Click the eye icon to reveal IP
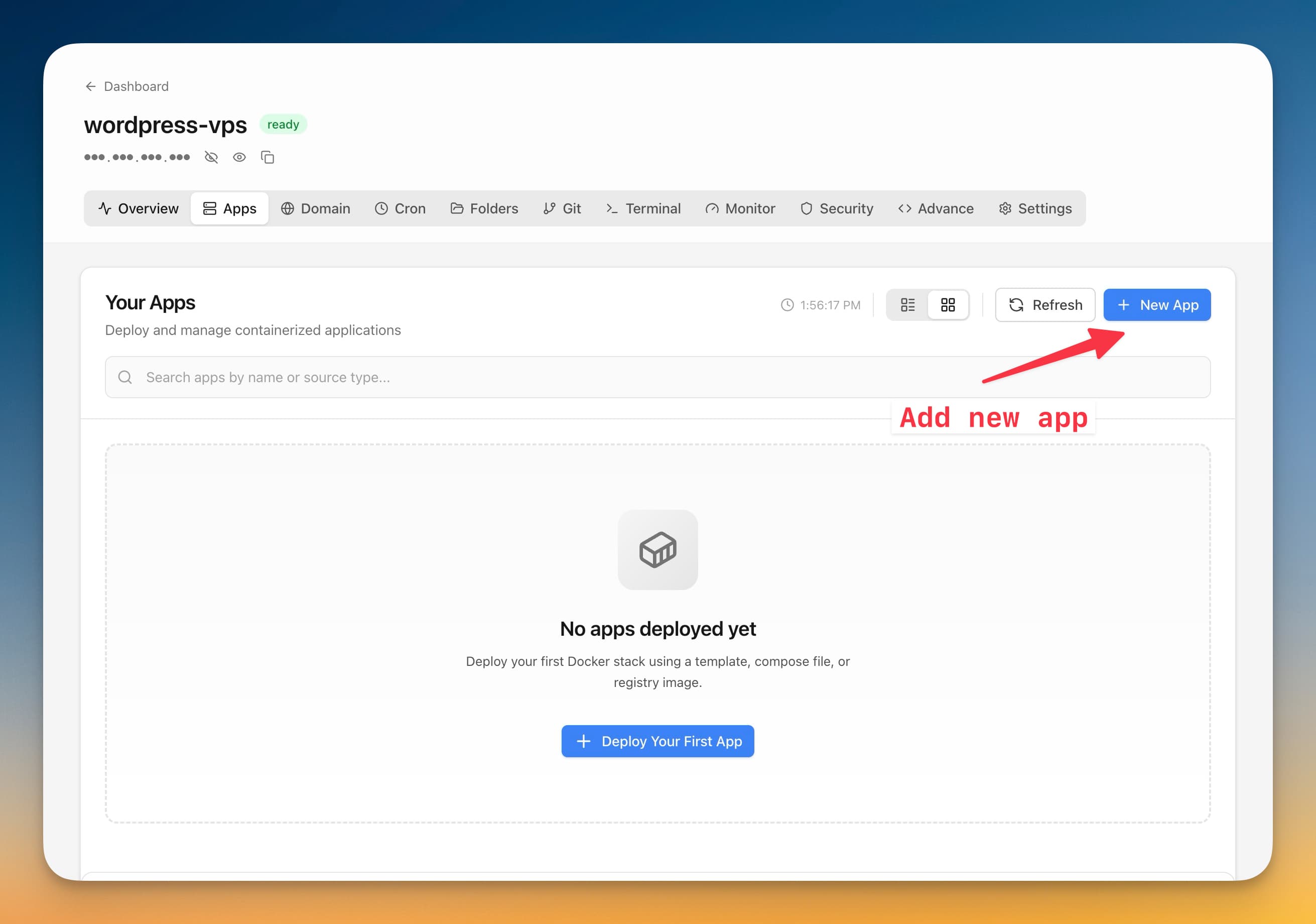The height and width of the screenshot is (924, 1316). (239, 157)
